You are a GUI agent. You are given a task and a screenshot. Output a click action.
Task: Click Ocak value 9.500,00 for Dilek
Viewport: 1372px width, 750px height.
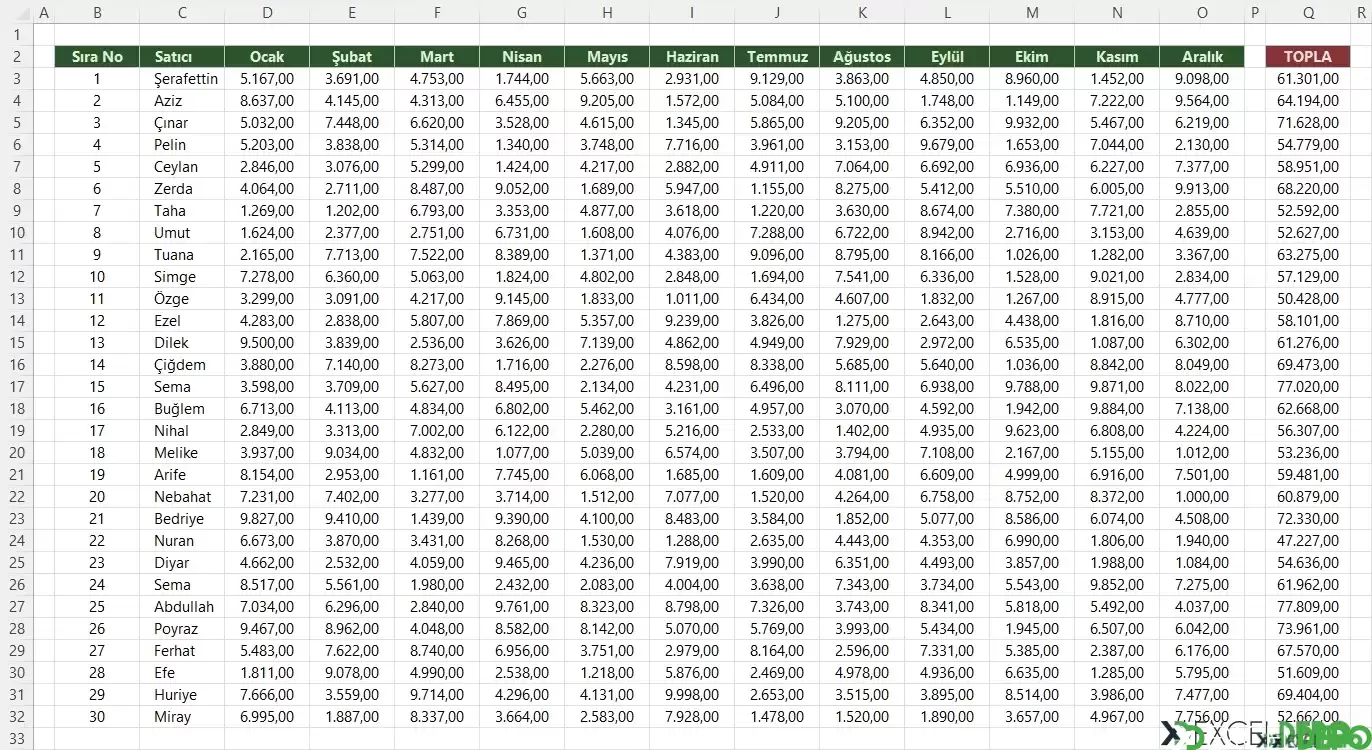pos(267,343)
